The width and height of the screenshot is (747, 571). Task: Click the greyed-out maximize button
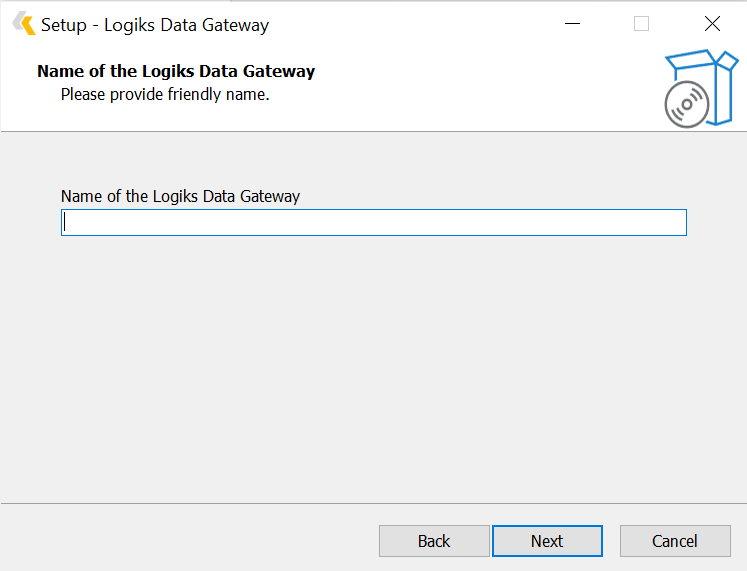[x=642, y=24]
